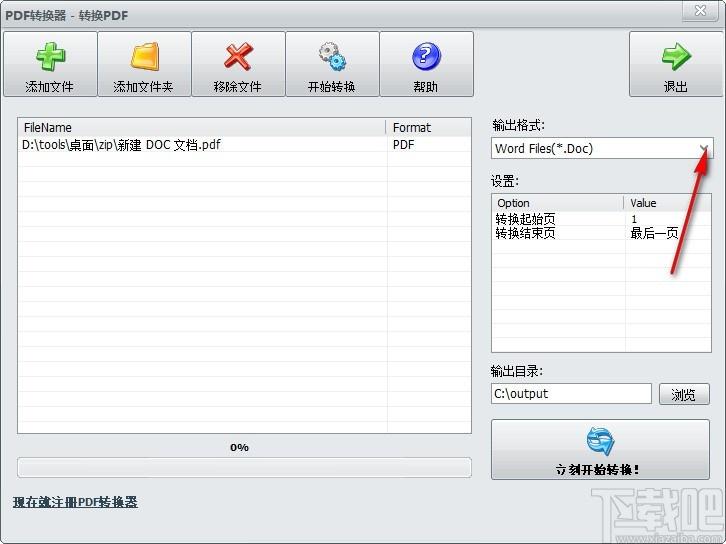Viewport: 726px width, 544px height.
Task: Click the end page value 最后一页
Action: click(654, 233)
